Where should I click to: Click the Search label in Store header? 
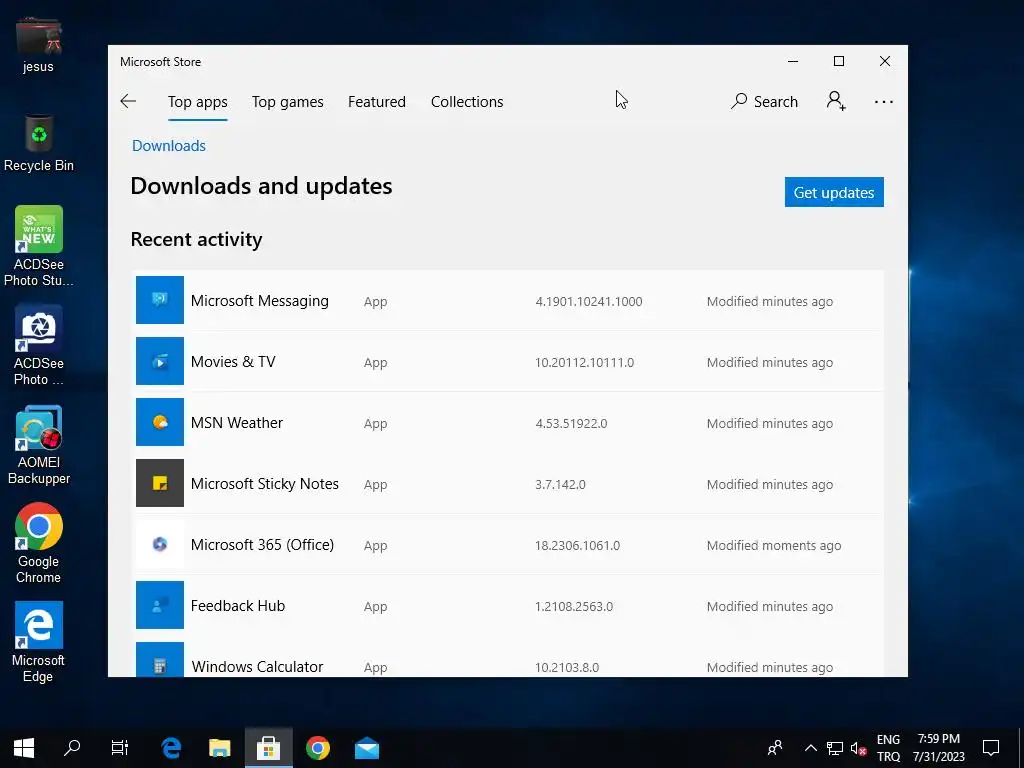776,102
